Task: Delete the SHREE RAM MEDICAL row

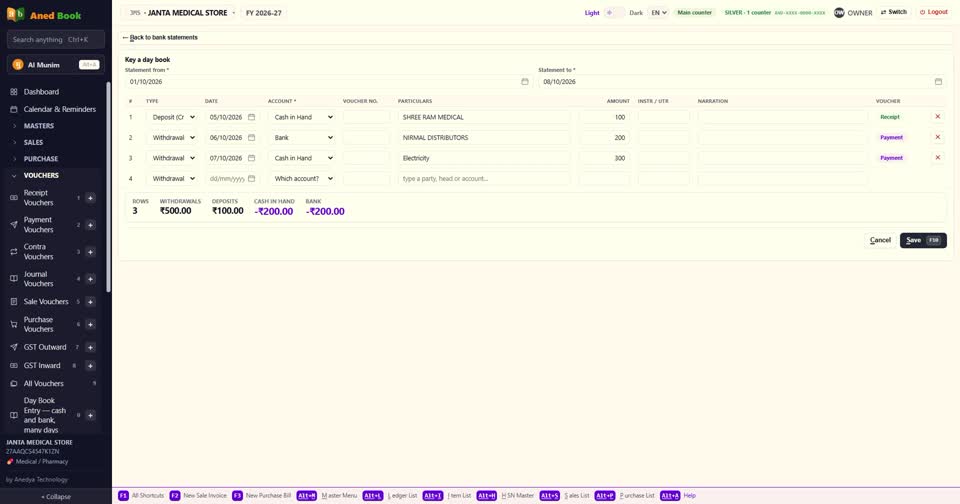Action: [937, 116]
